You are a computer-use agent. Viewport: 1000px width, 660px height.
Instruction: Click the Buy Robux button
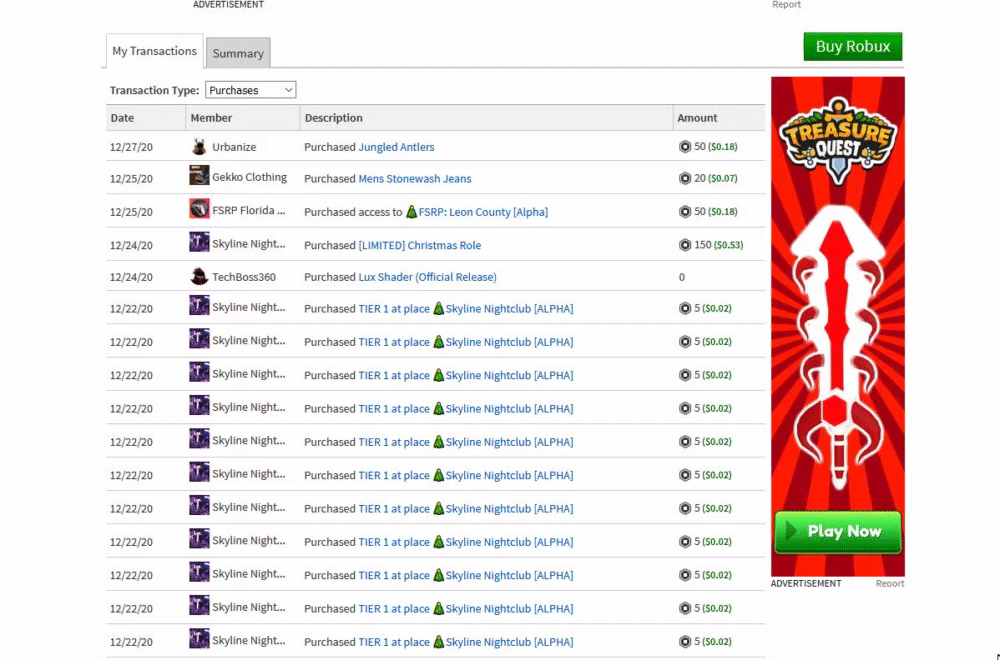(853, 47)
